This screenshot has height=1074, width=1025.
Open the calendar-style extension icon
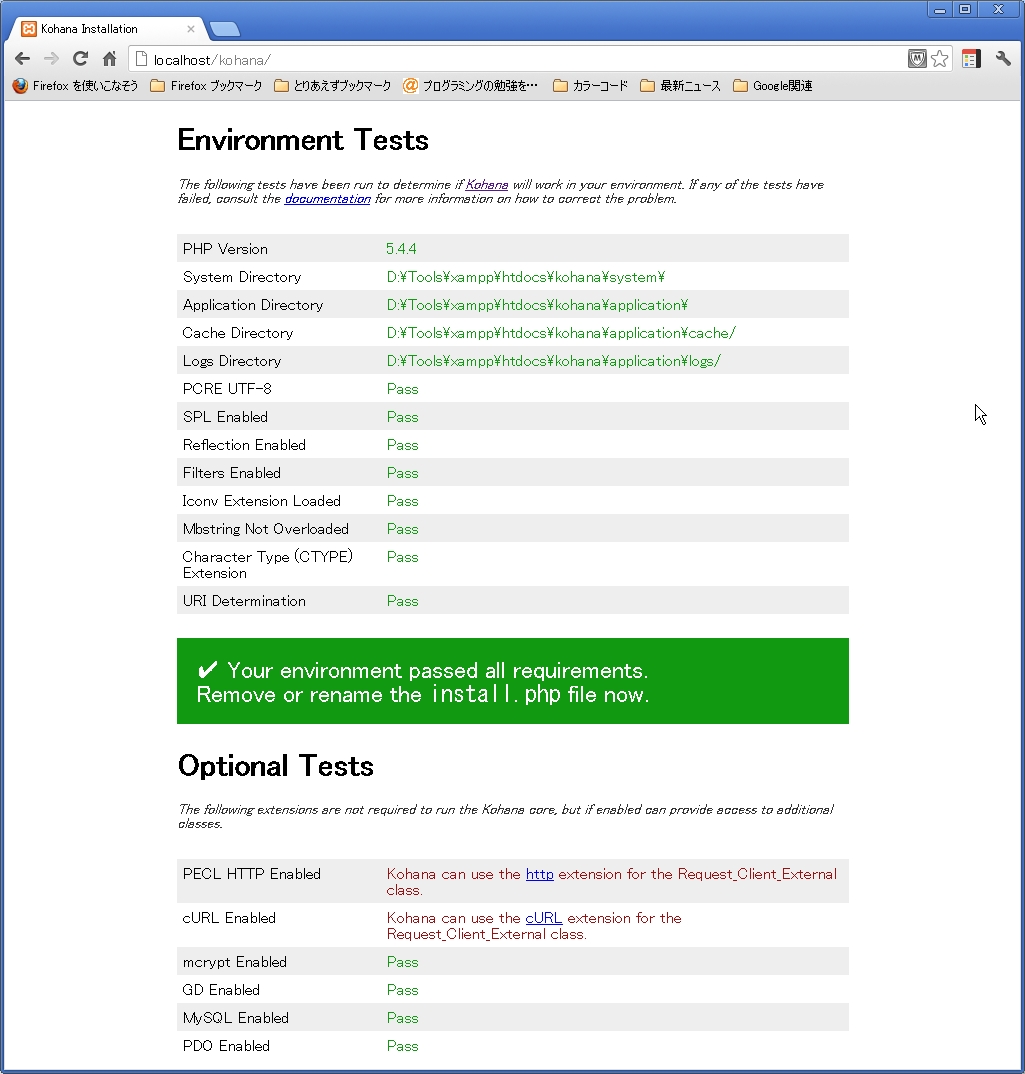[x=971, y=59]
